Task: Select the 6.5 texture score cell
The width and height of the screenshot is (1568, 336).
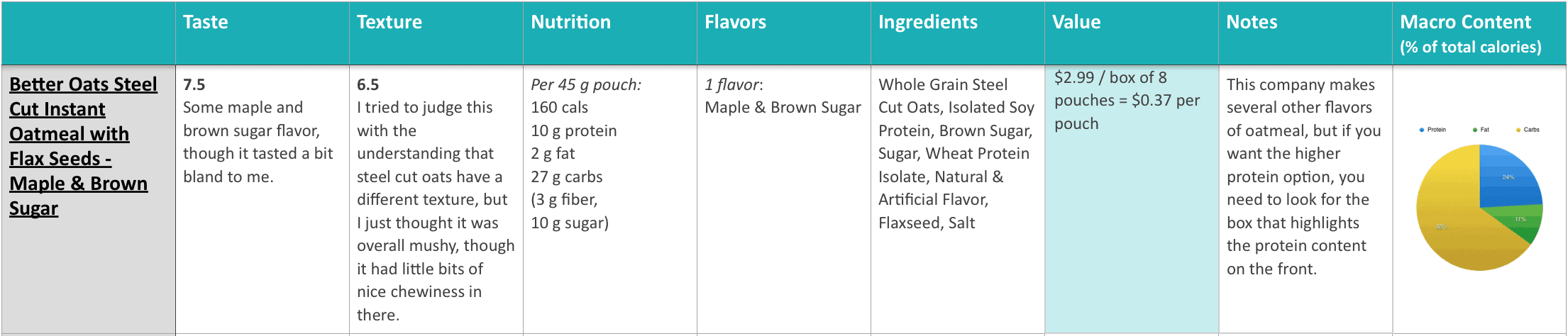Action: point(436,199)
